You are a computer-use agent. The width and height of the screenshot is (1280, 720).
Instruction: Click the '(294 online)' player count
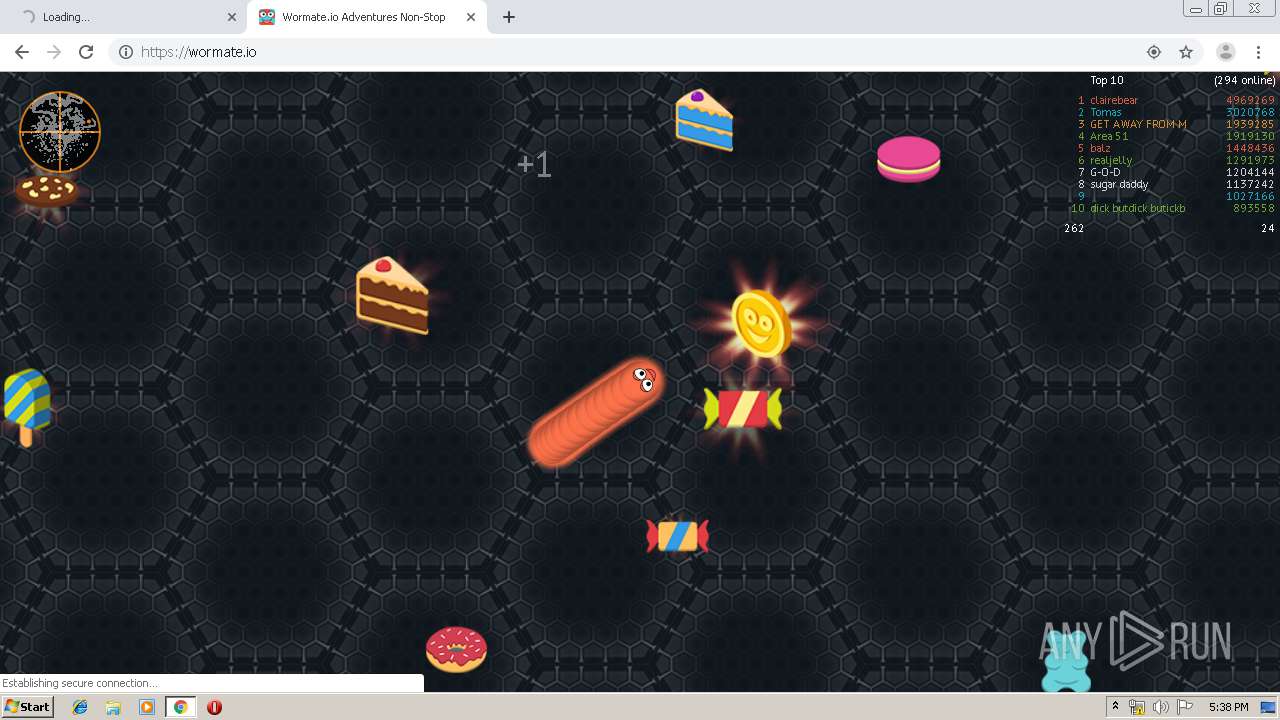pos(1244,80)
